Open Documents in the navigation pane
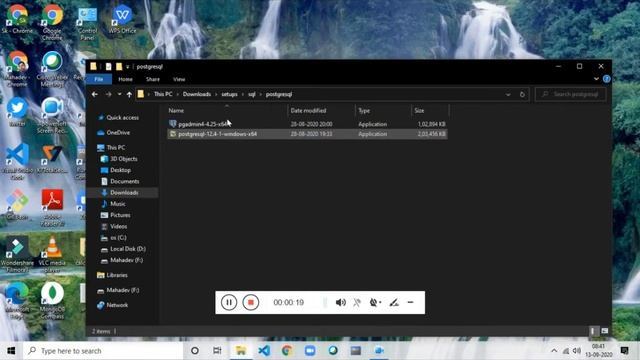The width and height of the screenshot is (640, 360). click(x=124, y=181)
